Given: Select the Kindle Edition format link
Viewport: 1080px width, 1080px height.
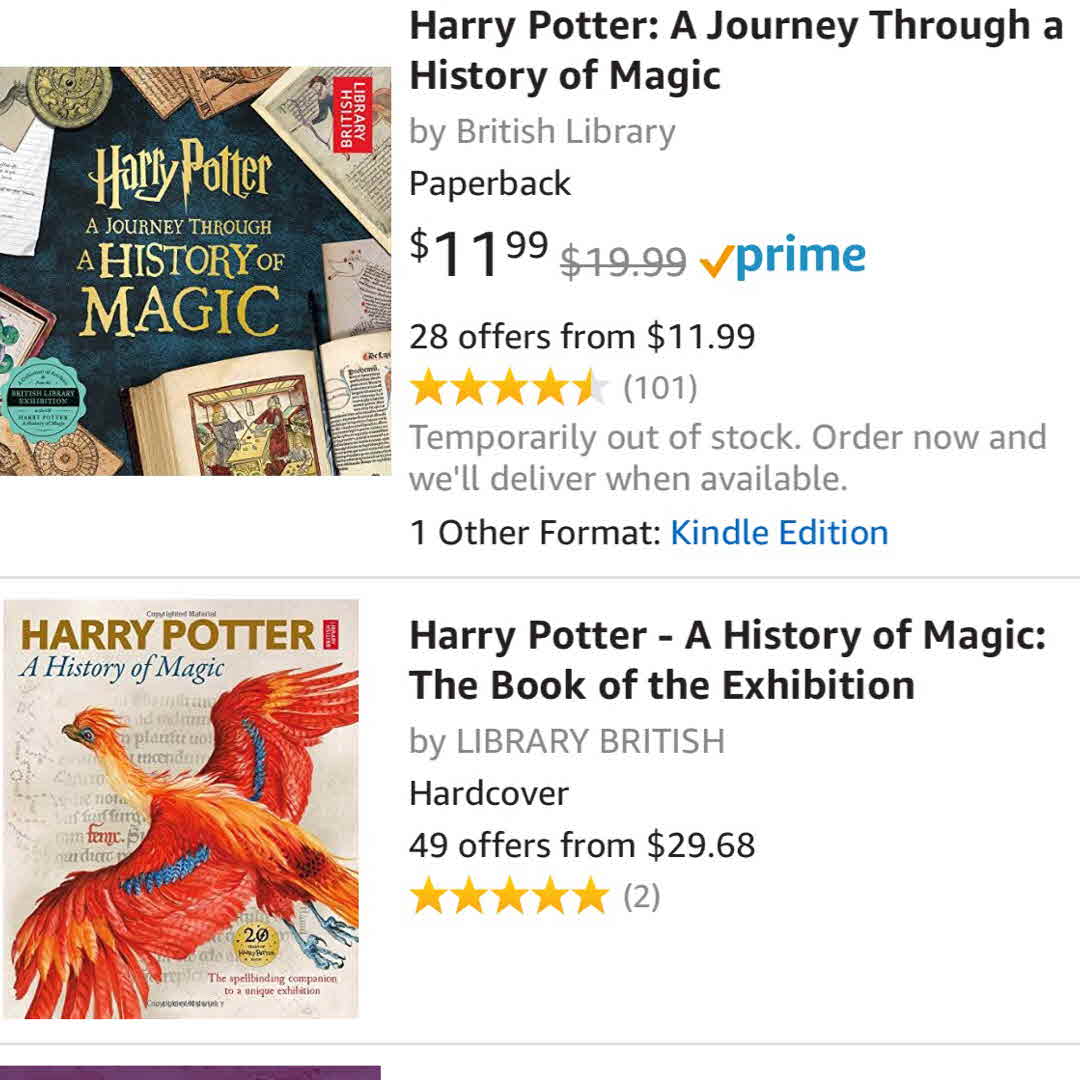Looking at the screenshot, I should pyautogui.click(x=779, y=532).
